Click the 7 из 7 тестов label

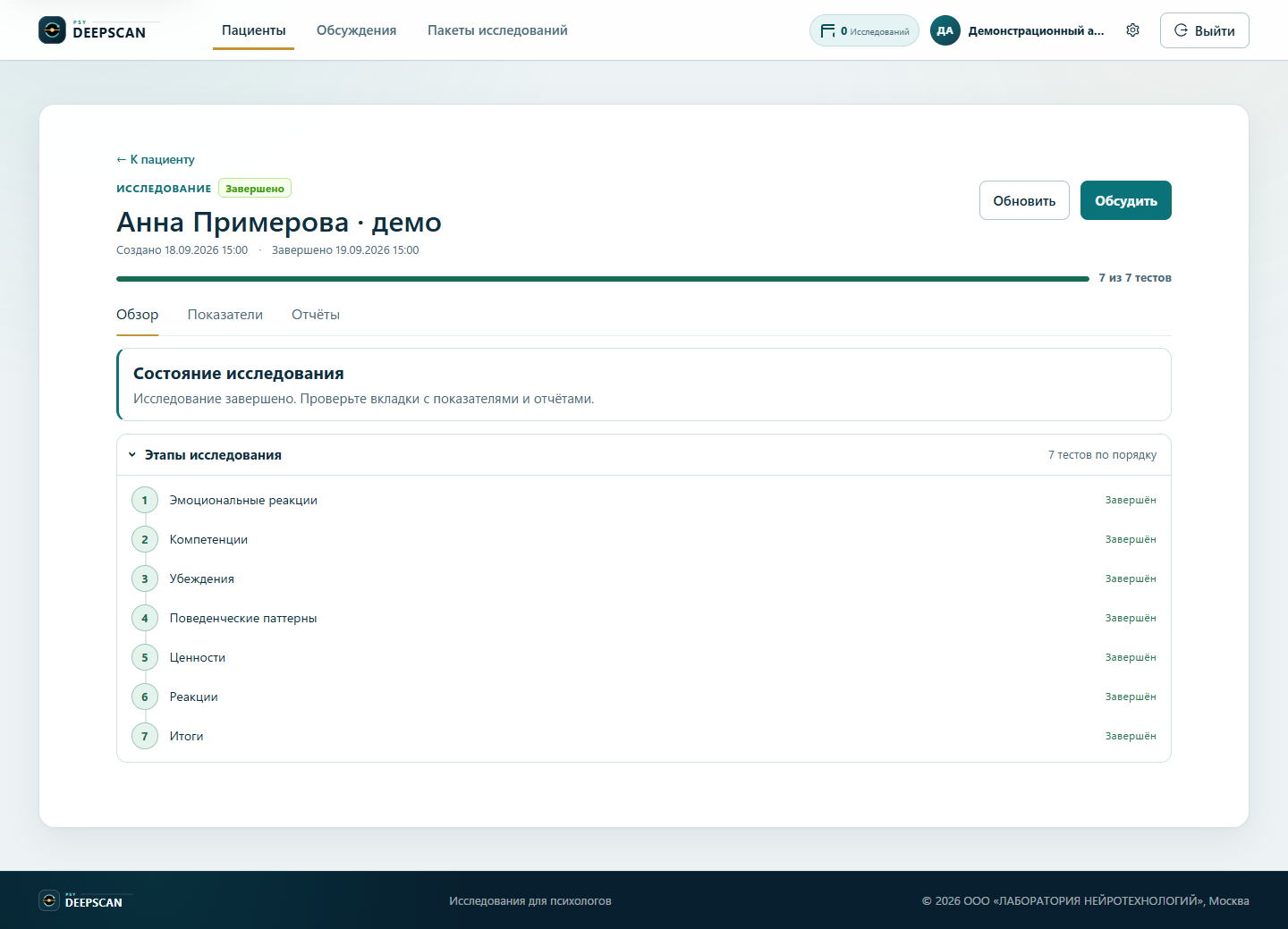1135,278
